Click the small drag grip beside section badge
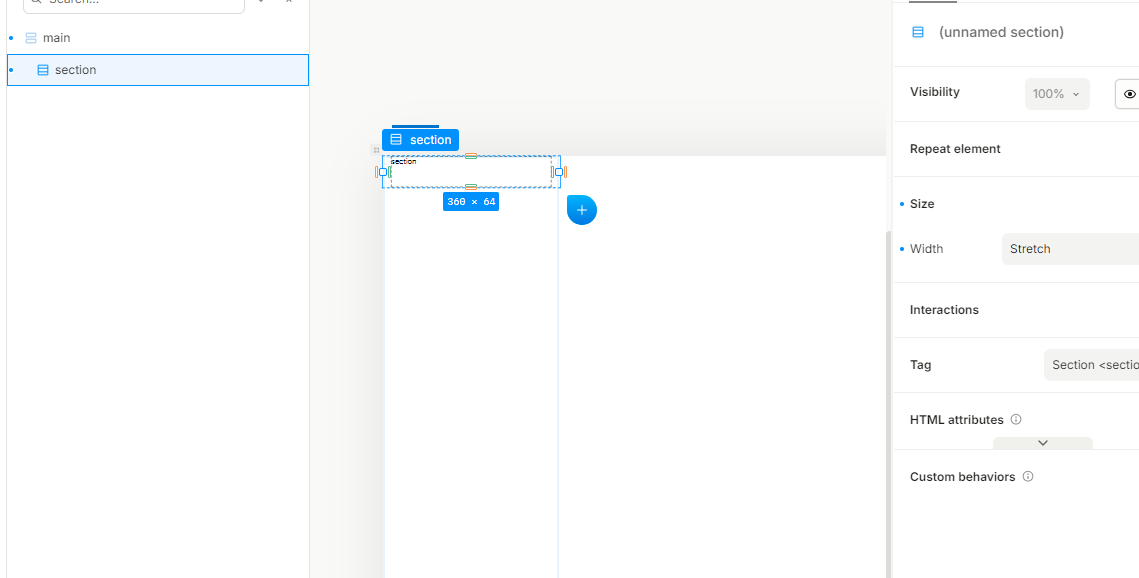 (376, 150)
